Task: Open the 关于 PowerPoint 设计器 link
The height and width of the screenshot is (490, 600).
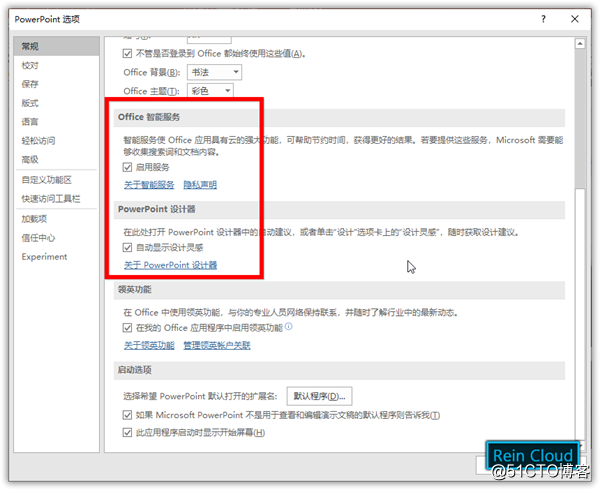Action: click(x=170, y=265)
